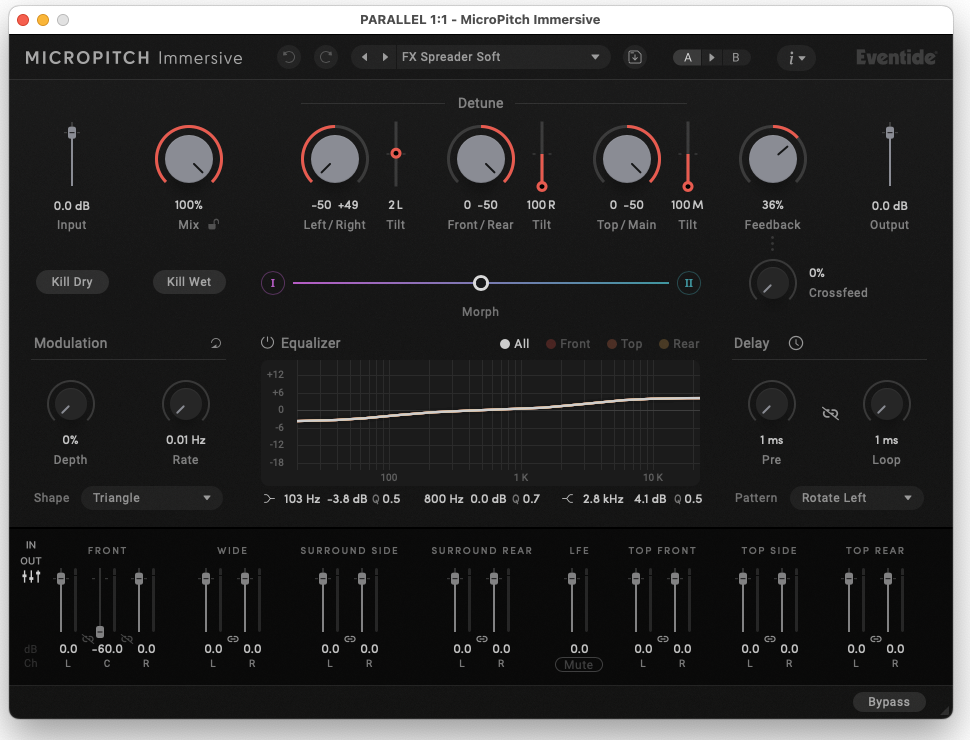Toggle the Top Front link icon
This screenshot has width=970, height=740.
click(x=663, y=639)
